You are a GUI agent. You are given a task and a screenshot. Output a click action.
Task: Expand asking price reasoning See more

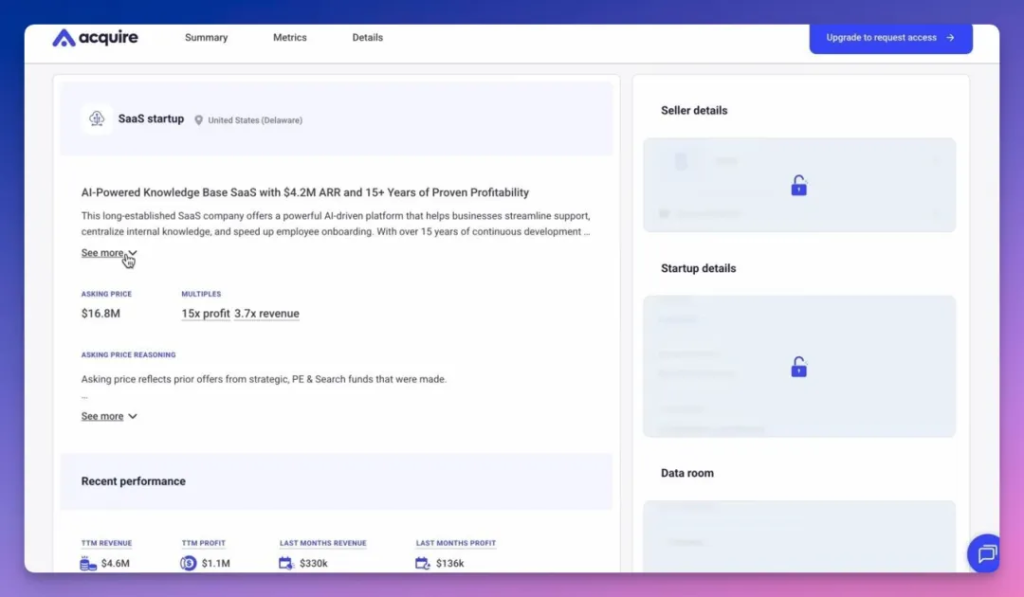click(103, 416)
